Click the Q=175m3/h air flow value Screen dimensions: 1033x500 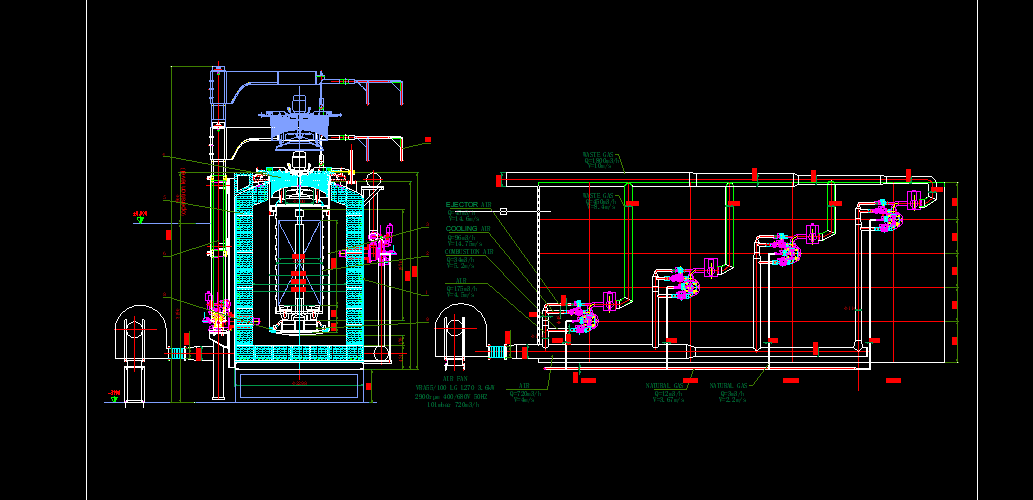pyautogui.click(x=462, y=288)
